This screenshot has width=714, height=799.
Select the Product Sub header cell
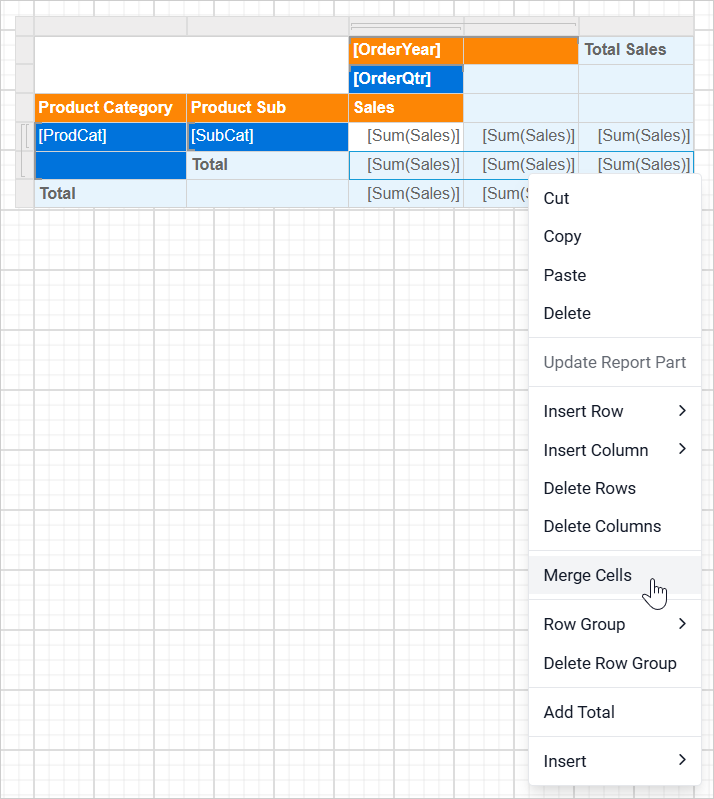pyautogui.click(x=268, y=108)
